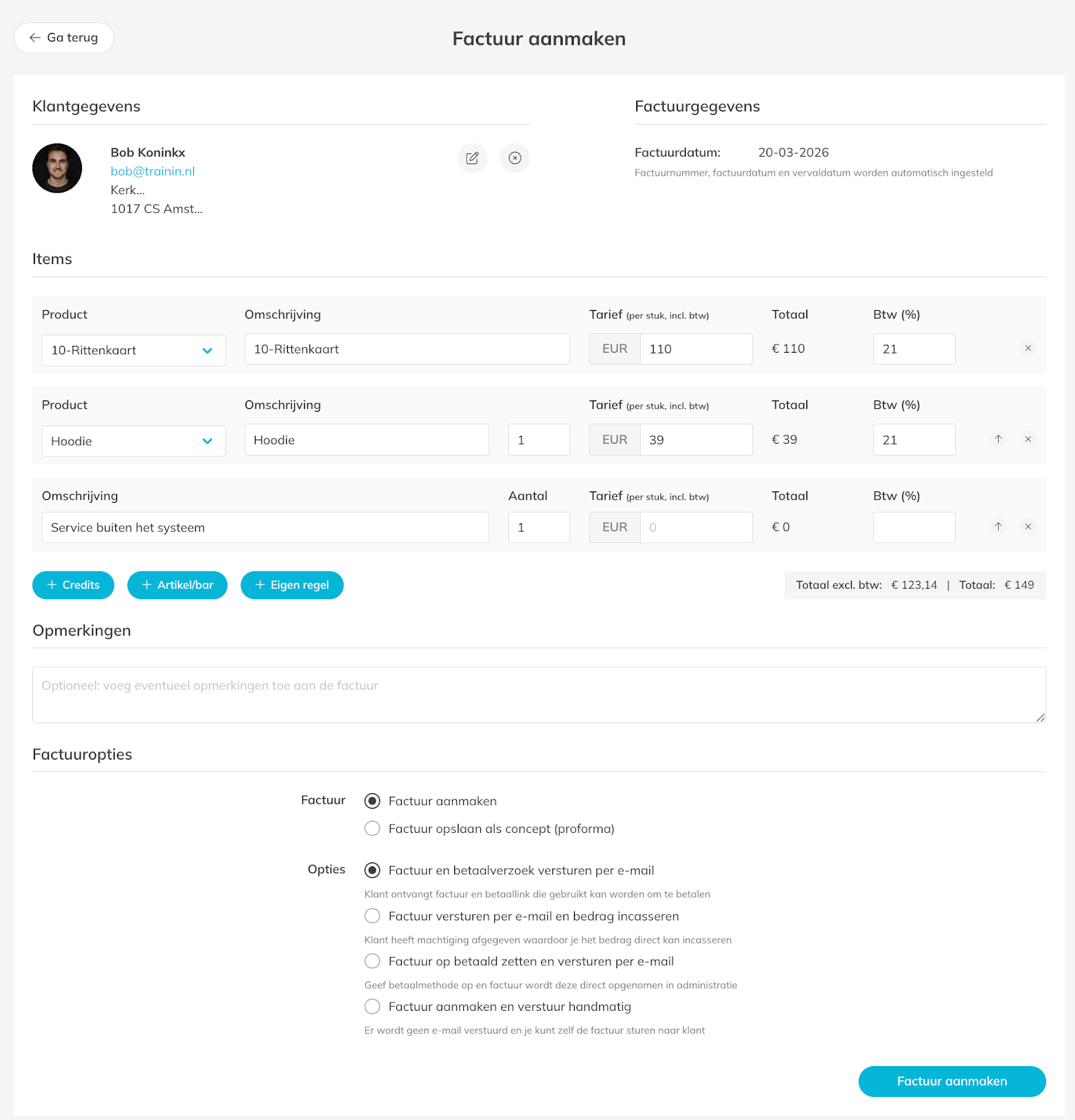Screen dimensions: 1075x1120
Task: Click Bob Koninkx's profile photo
Action: click(x=57, y=169)
